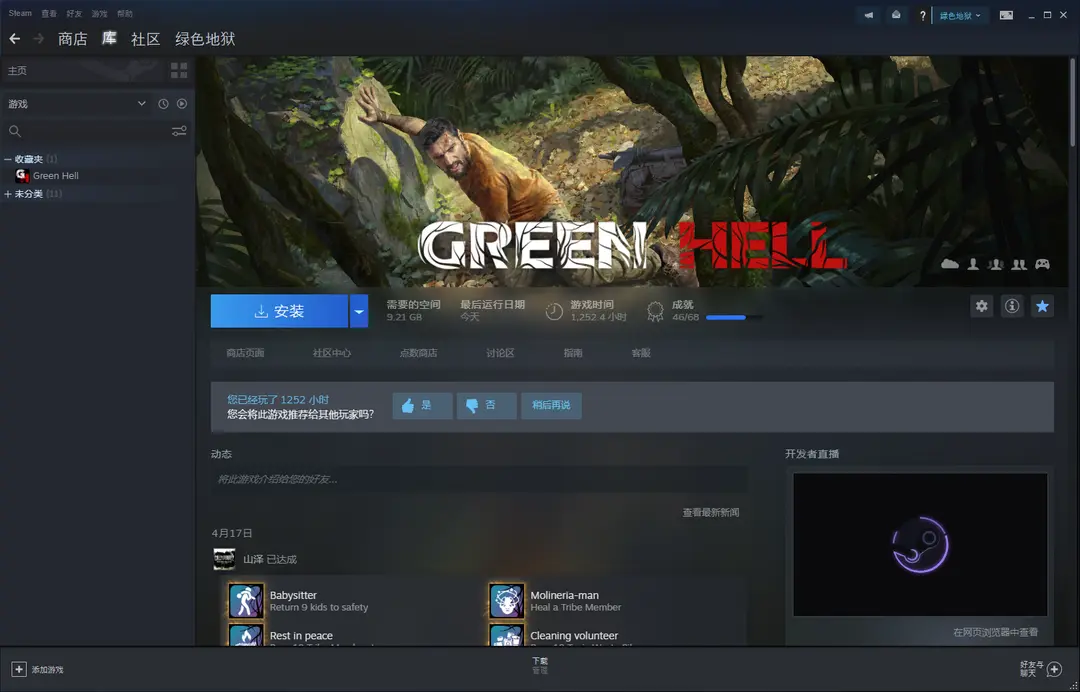Click the 稍后再说 button

pyautogui.click(x=551, y=406)
